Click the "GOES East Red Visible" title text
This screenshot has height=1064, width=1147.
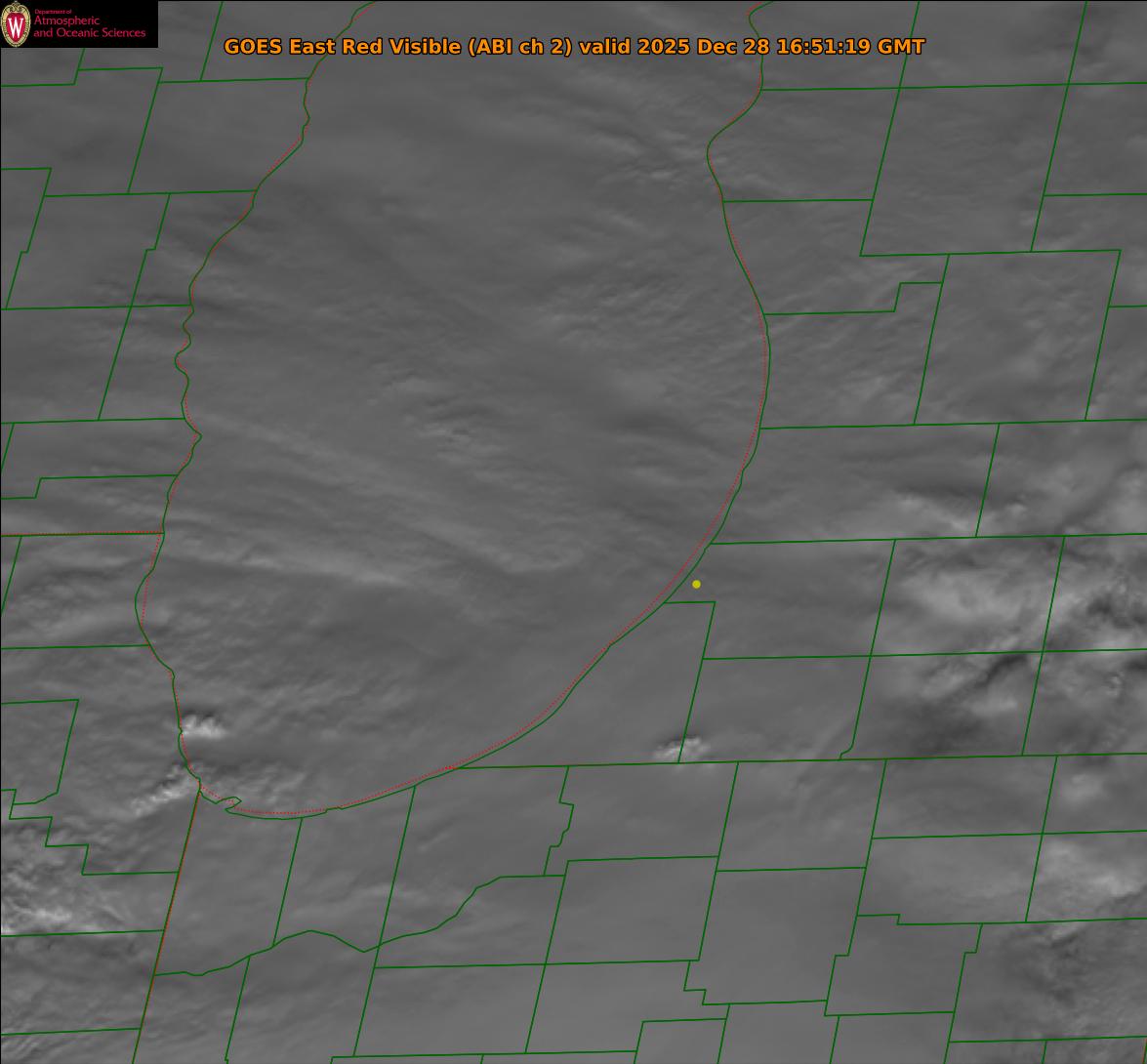coord(343,47)
